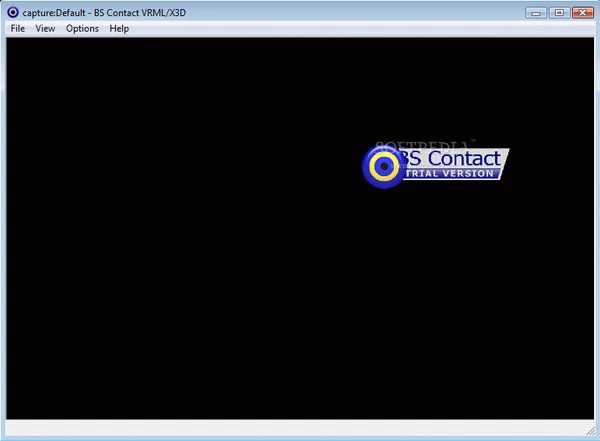Click the BS Contact title bar icon
600x441 pixels.
click(x=13, y=13)
